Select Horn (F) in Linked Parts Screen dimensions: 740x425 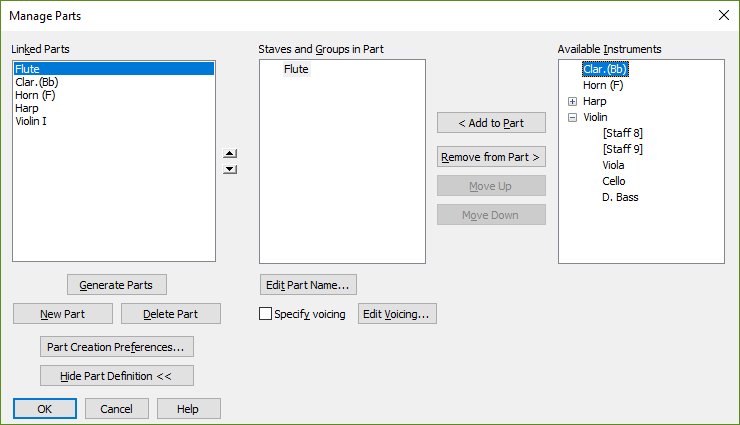[36, 95]
